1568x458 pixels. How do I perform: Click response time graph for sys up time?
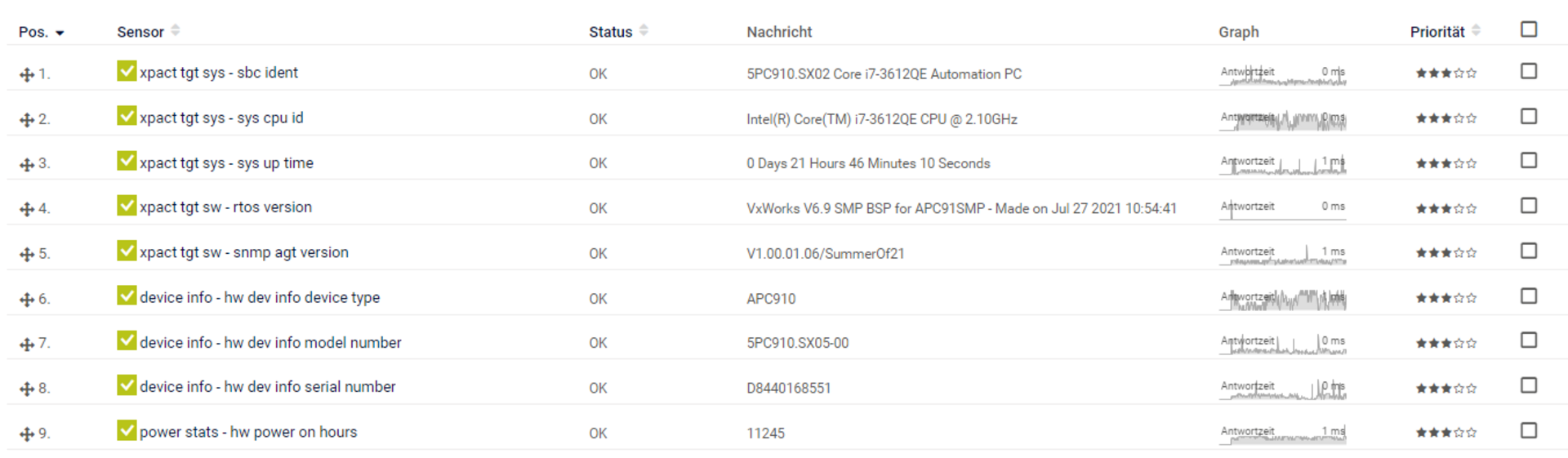click(1282, 164)
